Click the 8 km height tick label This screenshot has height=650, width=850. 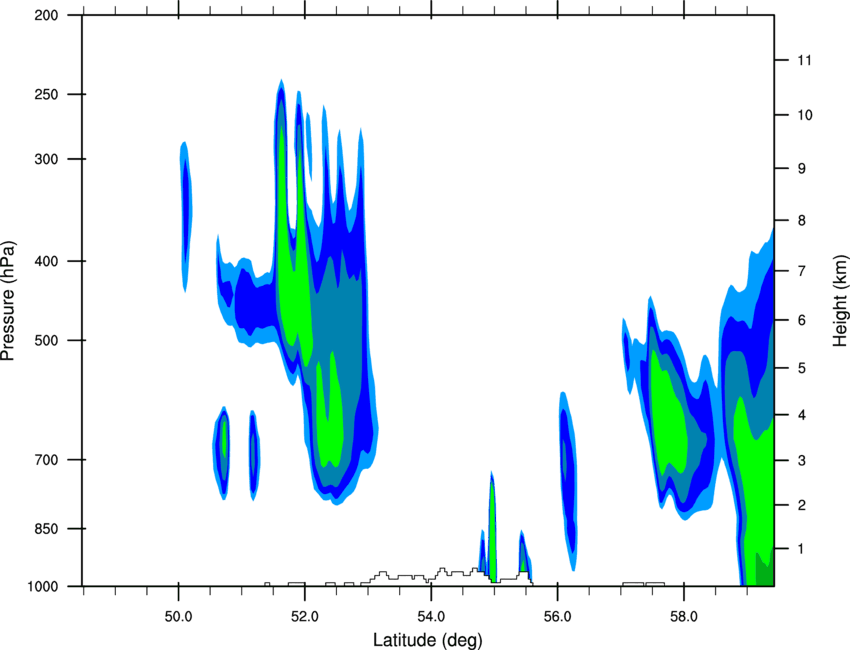click(x=802, y=221)
